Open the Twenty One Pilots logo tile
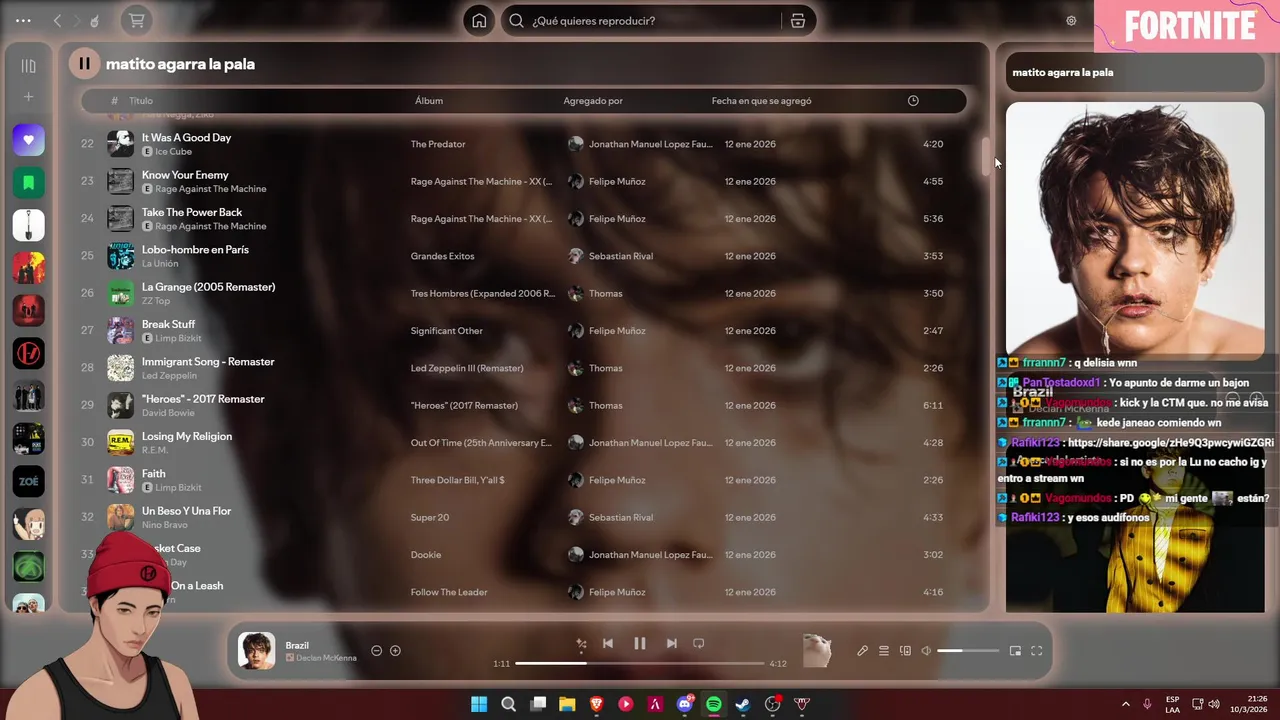The image size is (1280, 720). point(28,353)
